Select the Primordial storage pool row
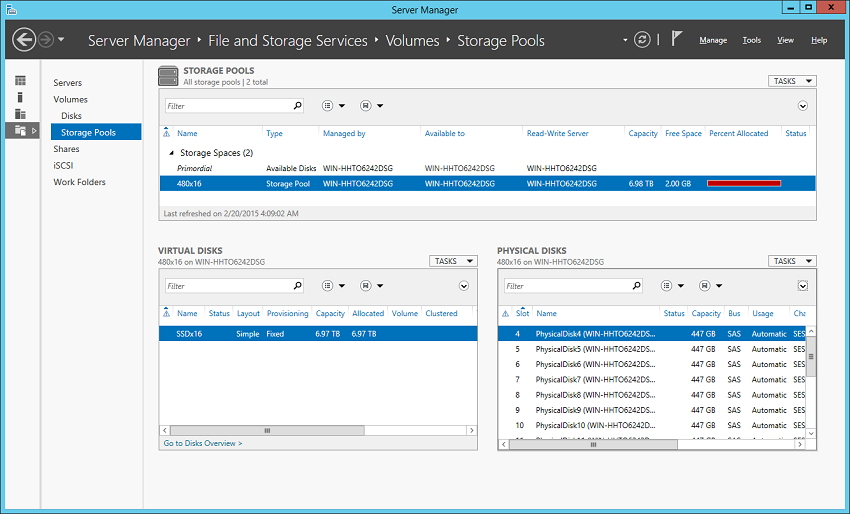This screenshot has height=514, width=850. click(487, 168)
